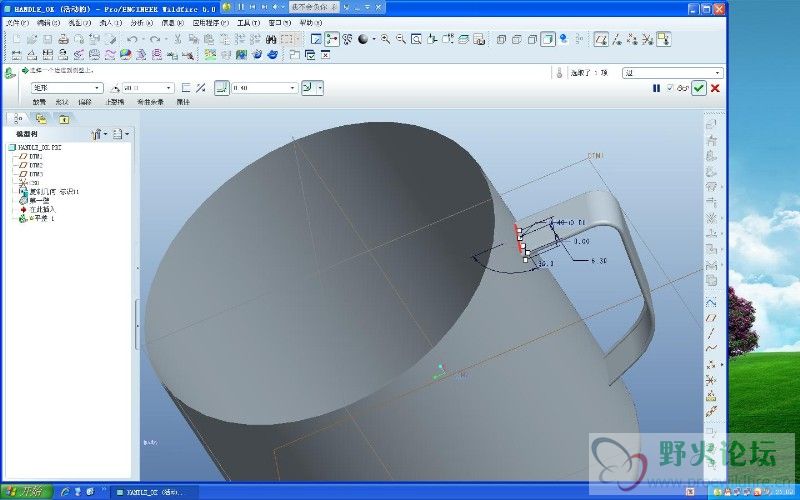The height and width of the screenshot is (500, 800).
Task: Click the Zoom In magnifier icon
Action: click(x=385, y=39)
